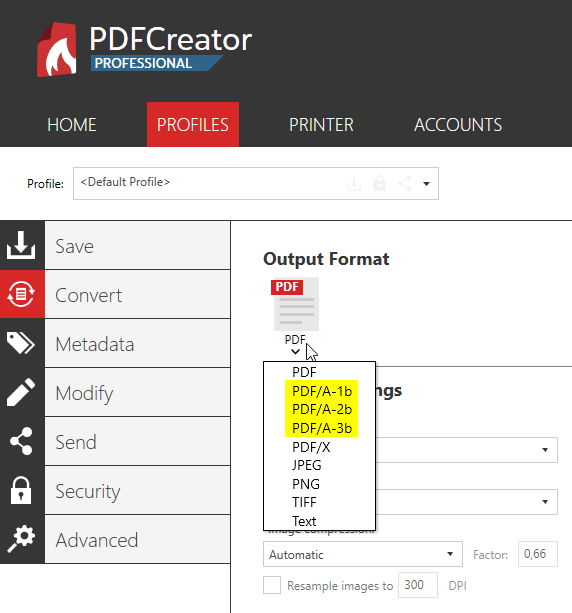The width and height of the screenshot is (572, 613).
Task: Click the lock icon in Profile box
Action: coord(379,183)
